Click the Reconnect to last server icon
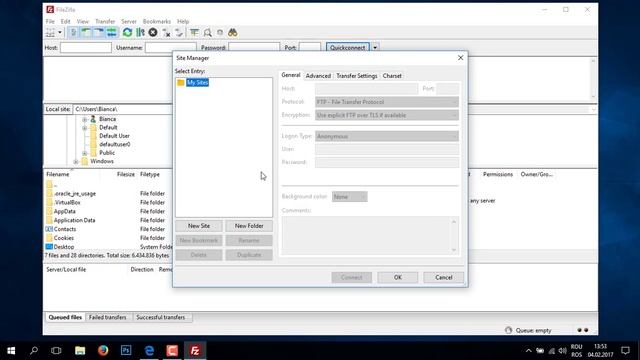Viewport: 640px width, 360px height. 179,32
